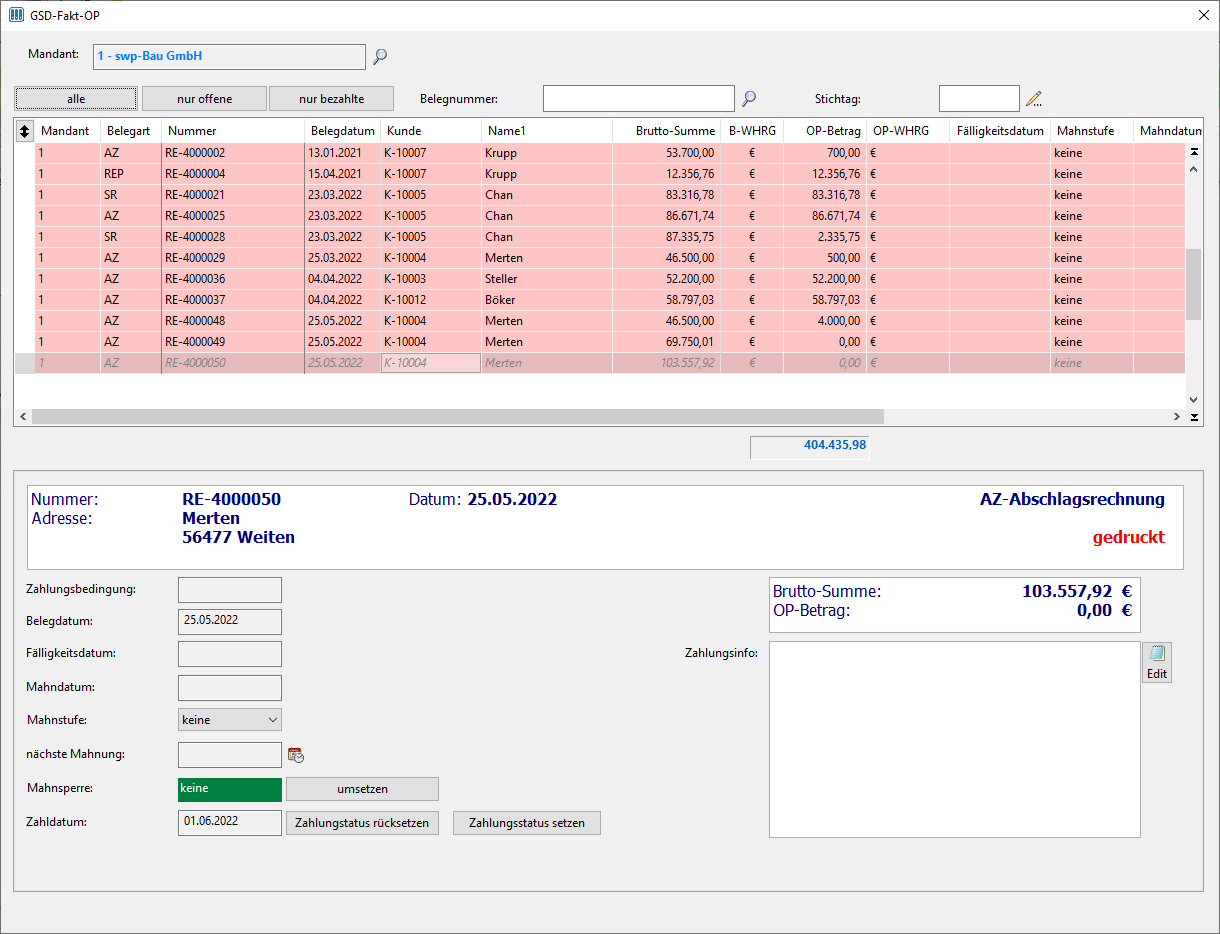Click the nächste Mahnung date field
Image resolution: width=1220 pixels, height=934 pixels.
230,755
